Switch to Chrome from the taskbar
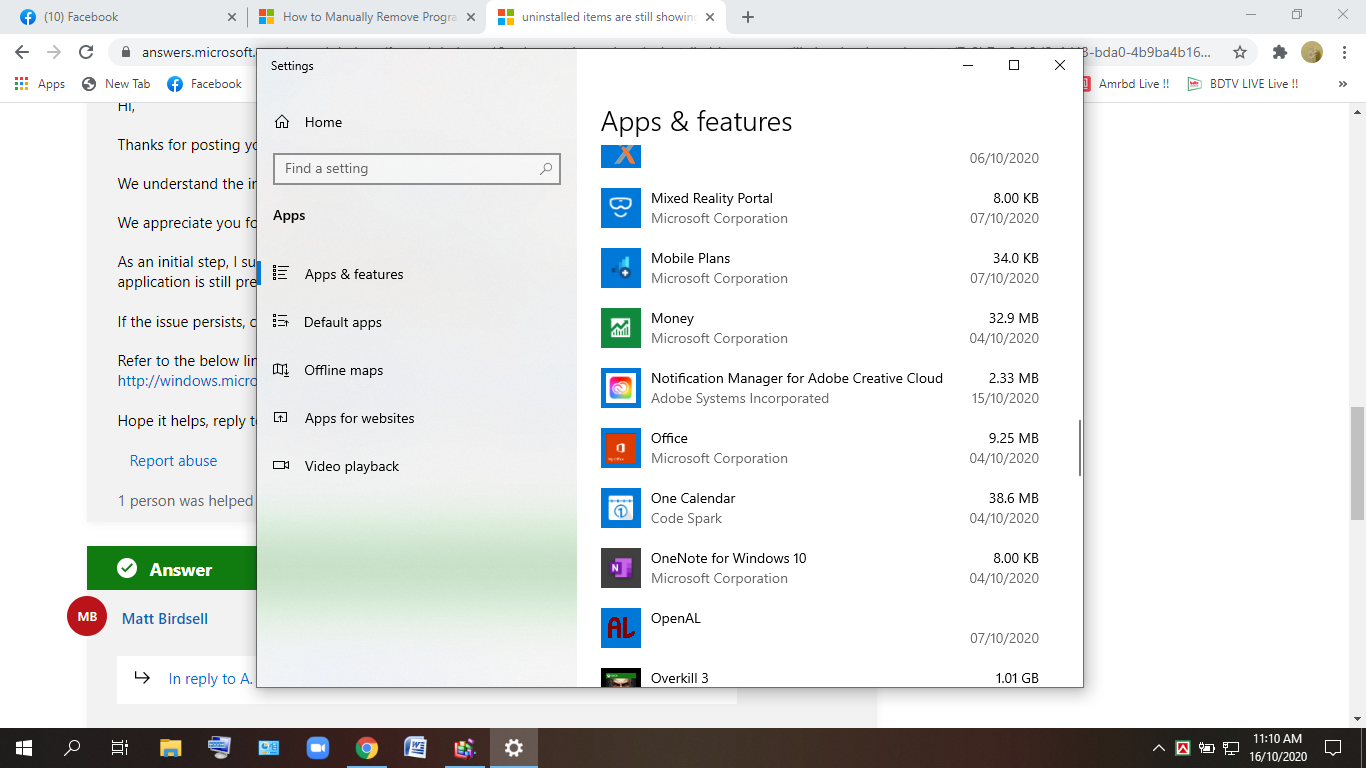 366,748
